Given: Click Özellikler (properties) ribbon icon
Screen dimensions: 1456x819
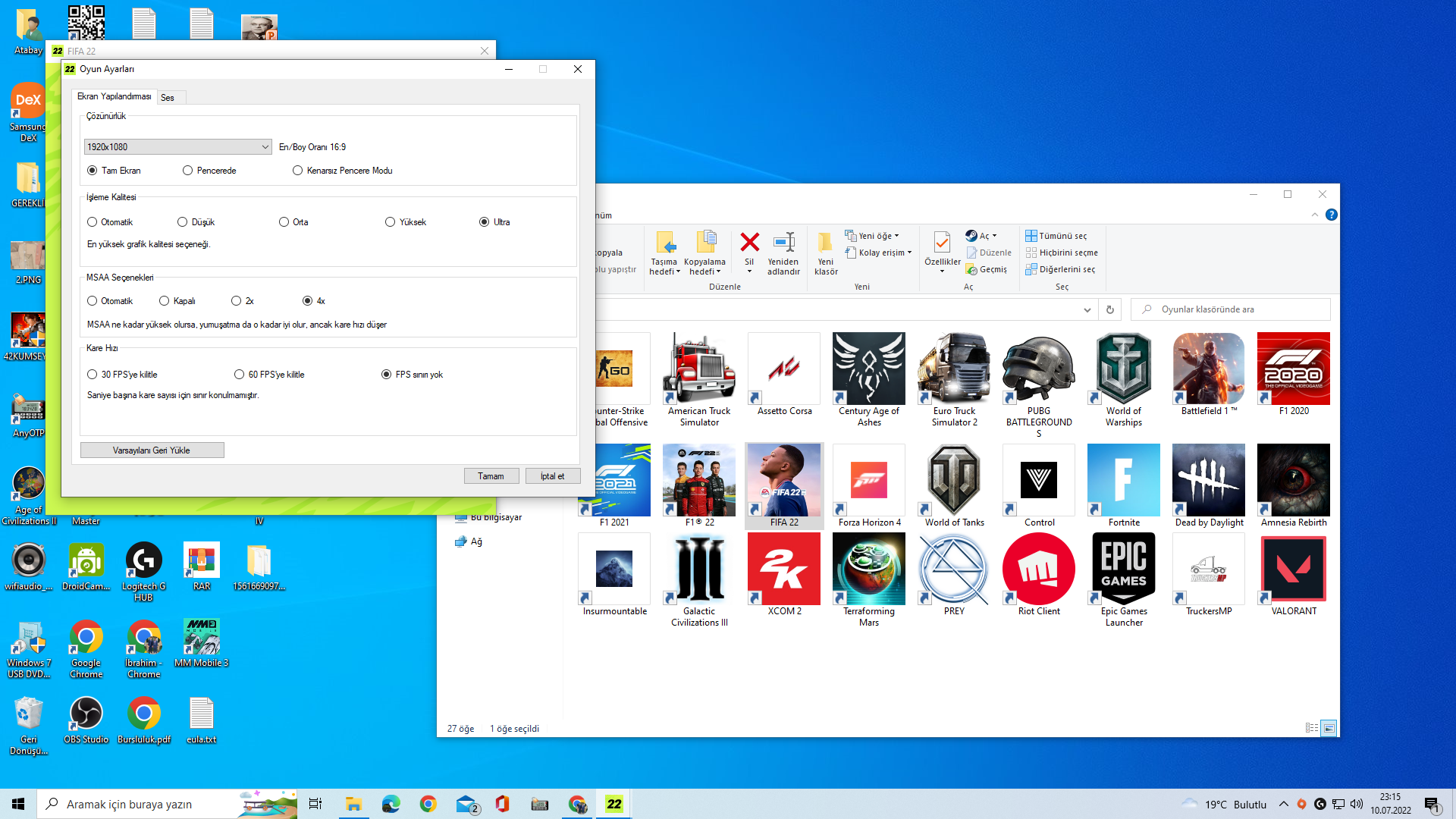Looking at the screenshot, I should [942, 244].
